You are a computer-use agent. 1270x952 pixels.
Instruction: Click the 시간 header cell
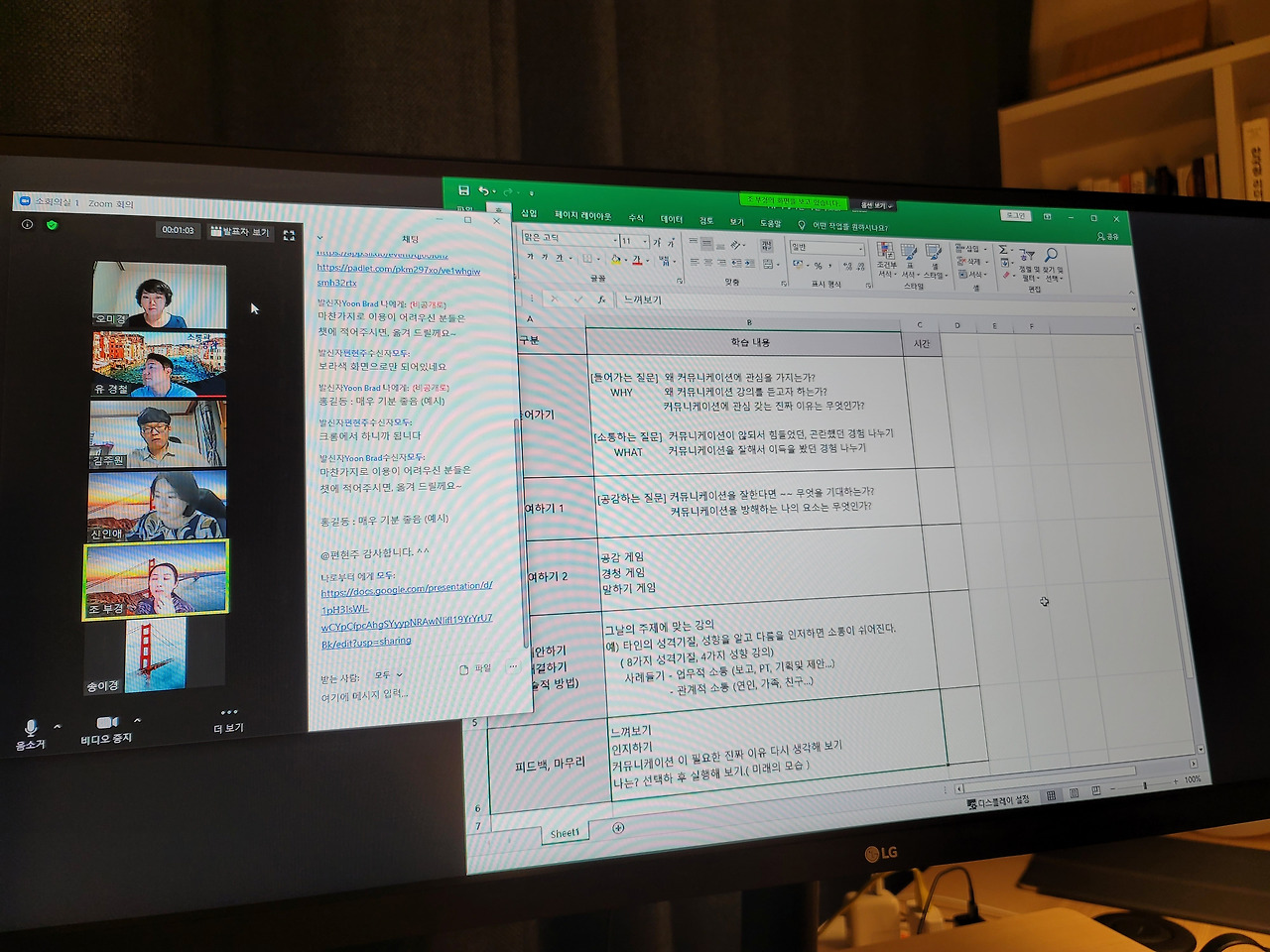922,343
